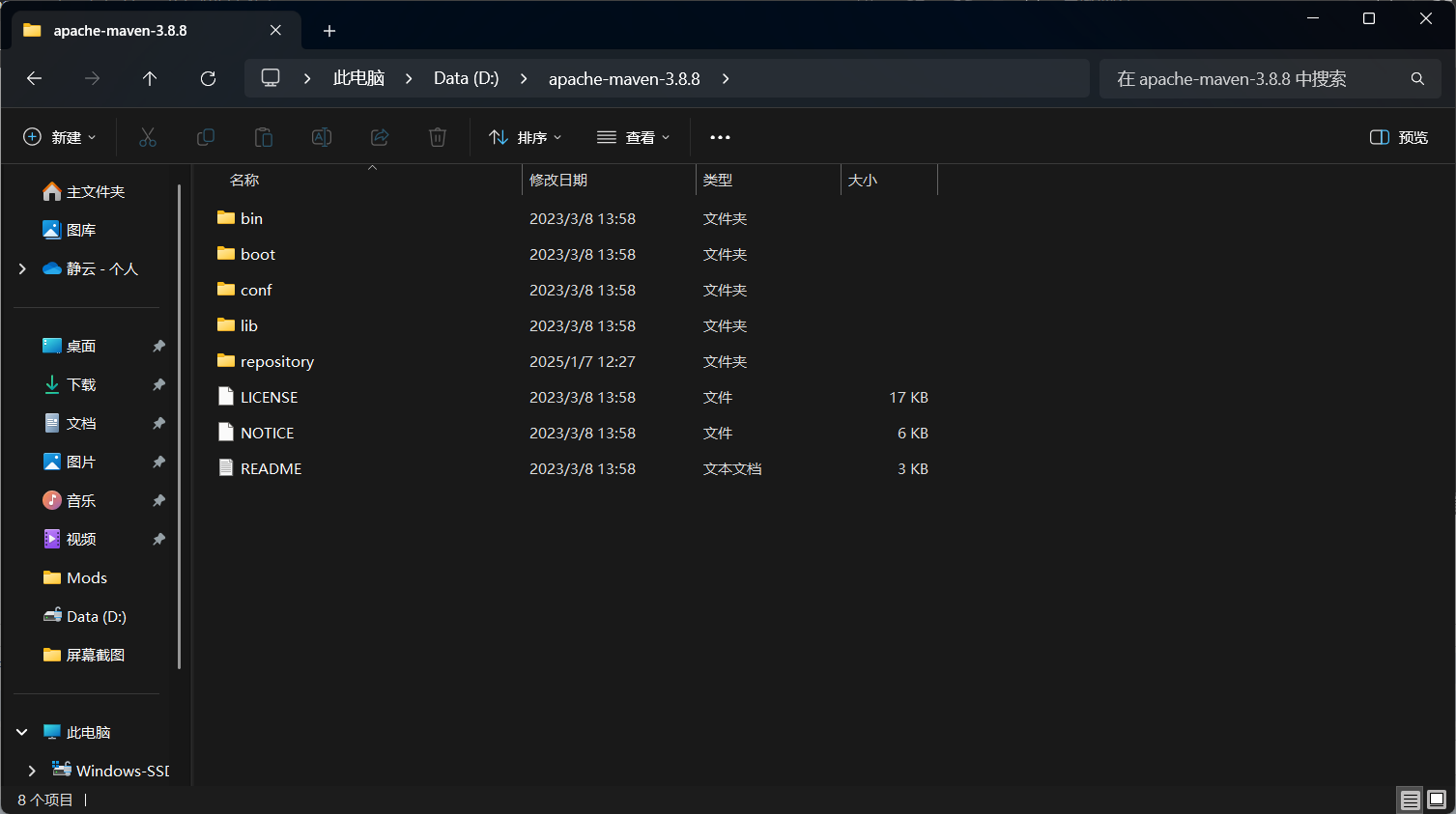The width and height of the screenshot is (1456, 814).
Task: Expand the Windows-SSD tree node
Action: 32,771
